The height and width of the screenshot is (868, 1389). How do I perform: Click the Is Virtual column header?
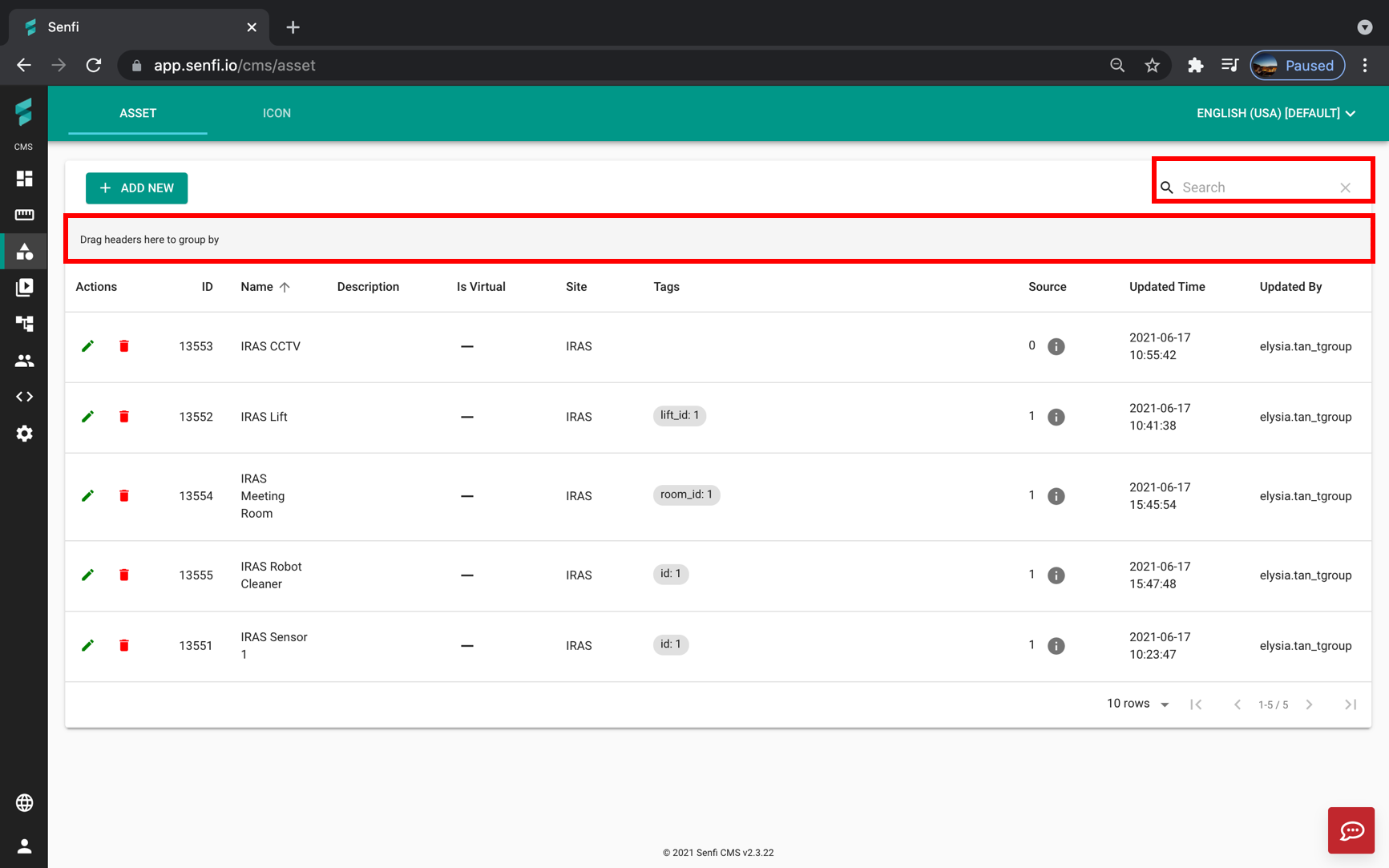(x=481, y=287)
